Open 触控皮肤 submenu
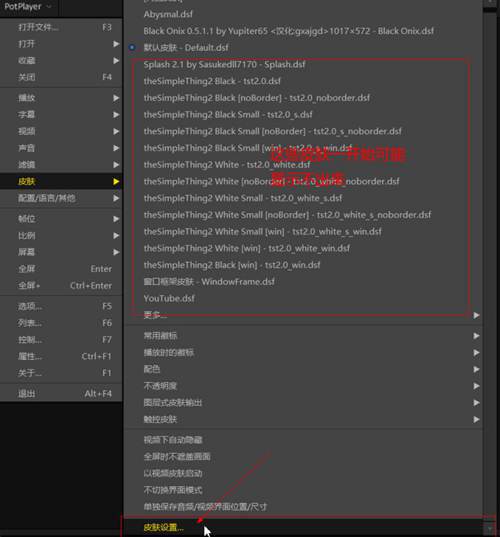The image size is (500, 537). 303,419
